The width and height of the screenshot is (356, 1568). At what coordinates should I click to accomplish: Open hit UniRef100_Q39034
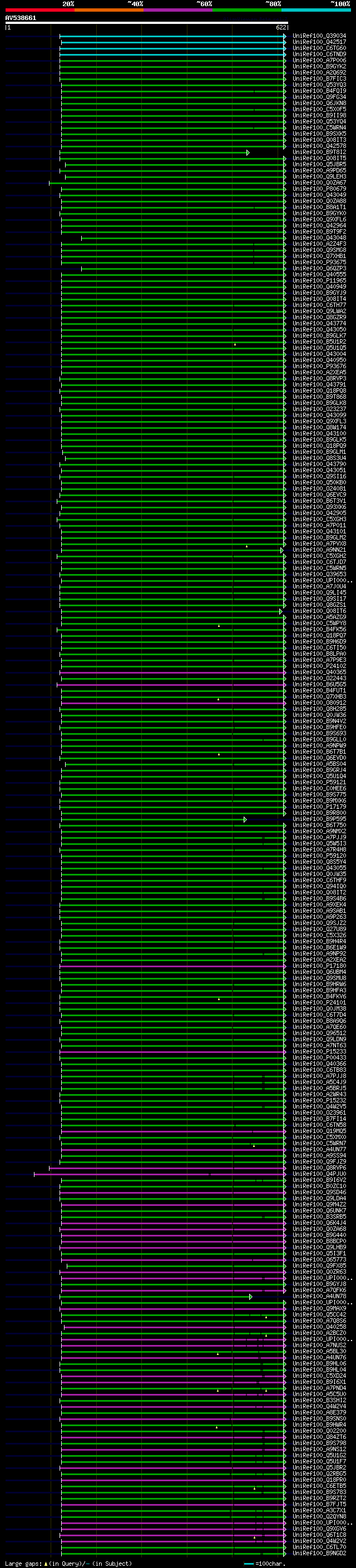[x=319, y=36]
